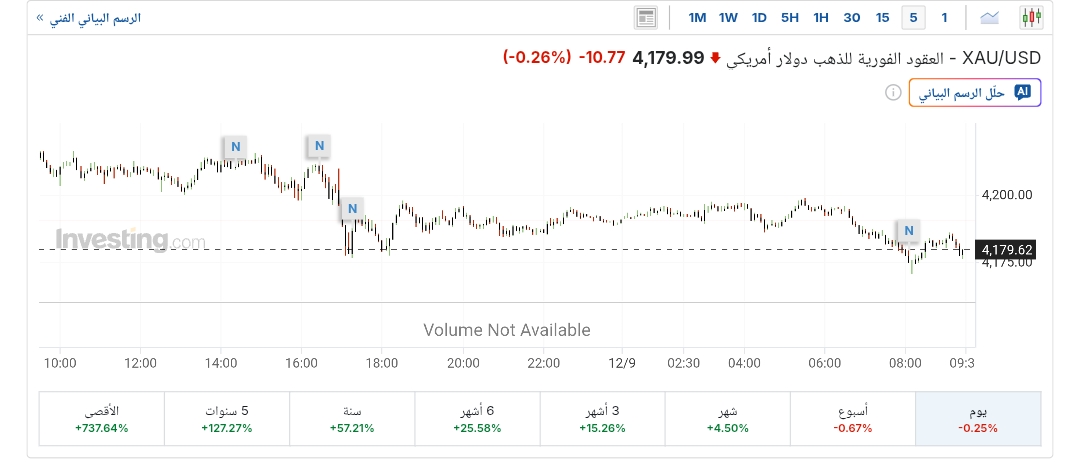The height and width of the screenshot is (465, 1080).
Task: Open the technical chart link (الرسم البياني الفني)
Action: [88, 18]
